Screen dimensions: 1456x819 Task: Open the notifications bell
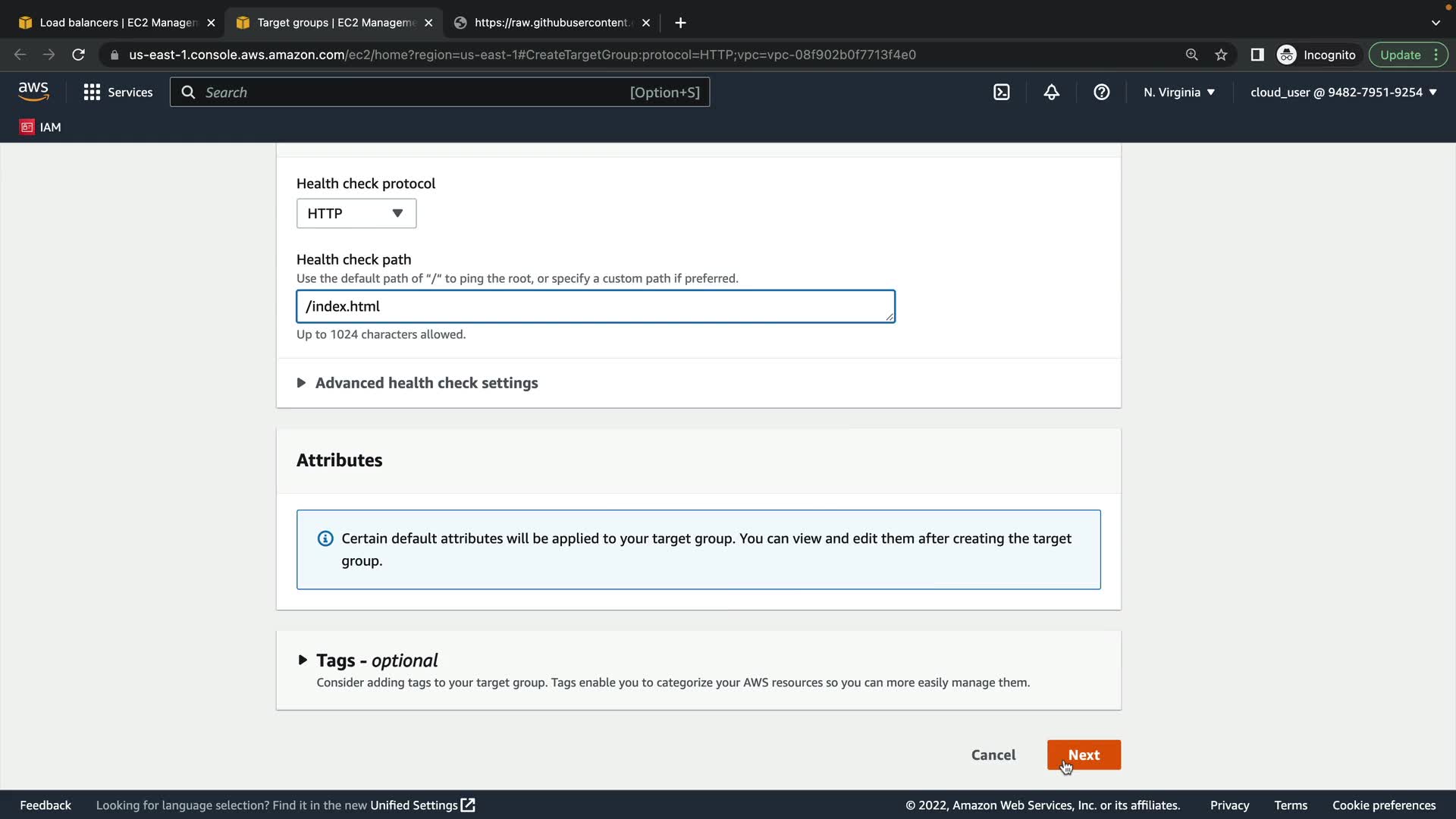pos(1051,93)
